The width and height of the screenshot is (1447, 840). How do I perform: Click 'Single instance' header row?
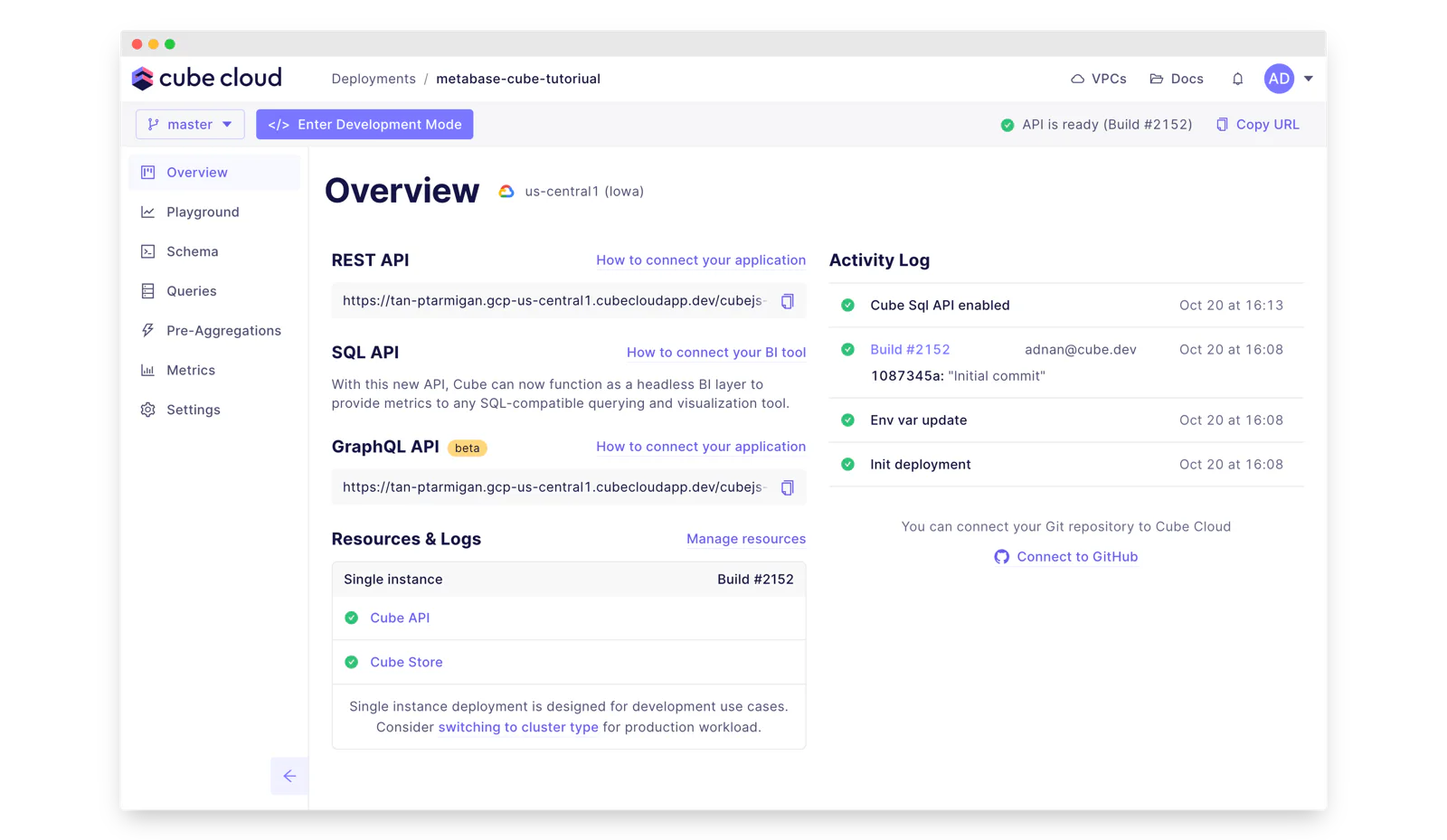[569, 580]
